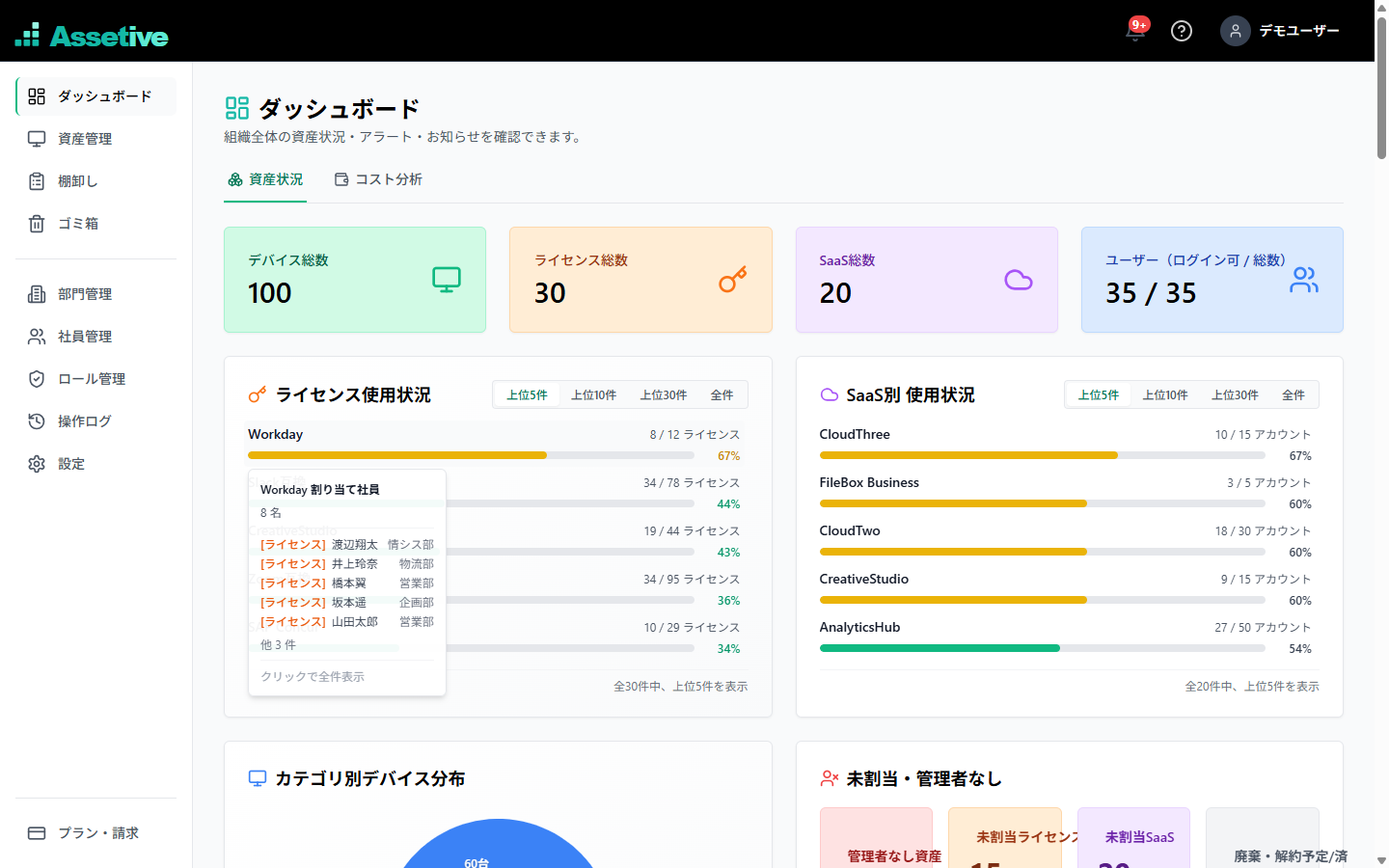Image resolution: width=1389 pixels, height=868 pixels.
Task: Open ゴミ箱 in the sidebar
Action: pyautogui.click(x=96, y=224)
